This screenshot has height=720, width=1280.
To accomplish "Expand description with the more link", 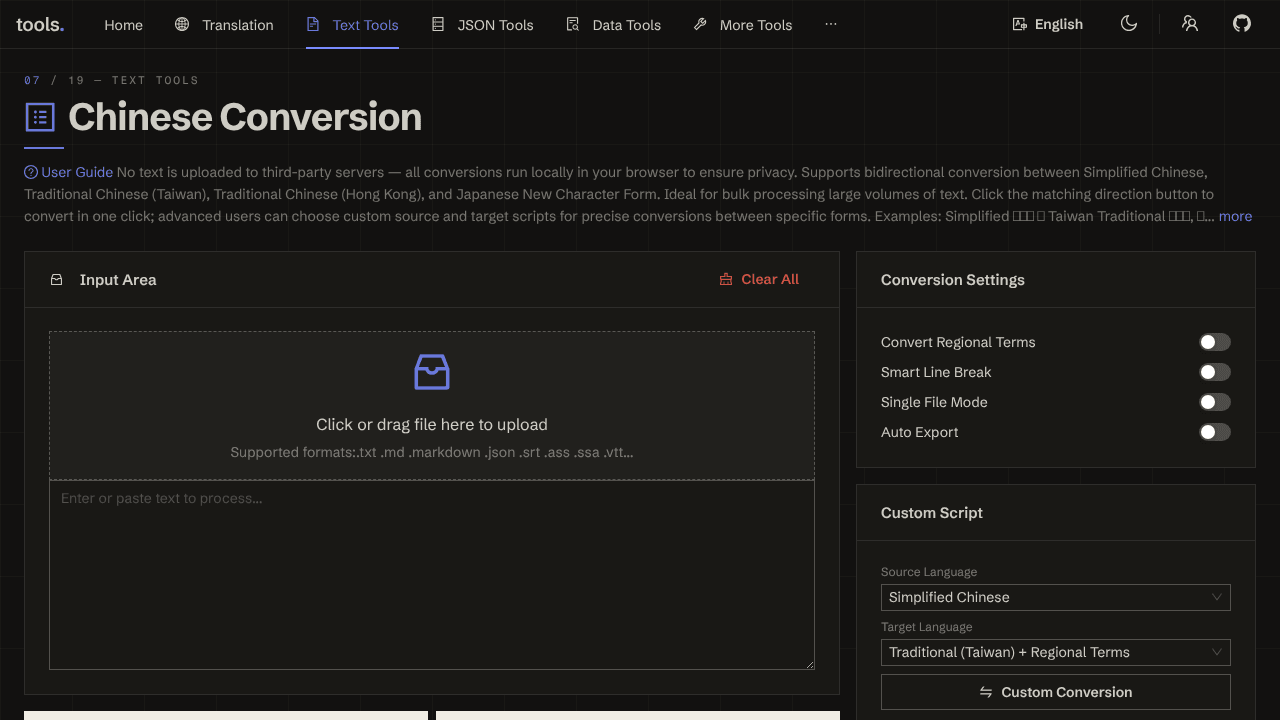I will (1235, 216).
